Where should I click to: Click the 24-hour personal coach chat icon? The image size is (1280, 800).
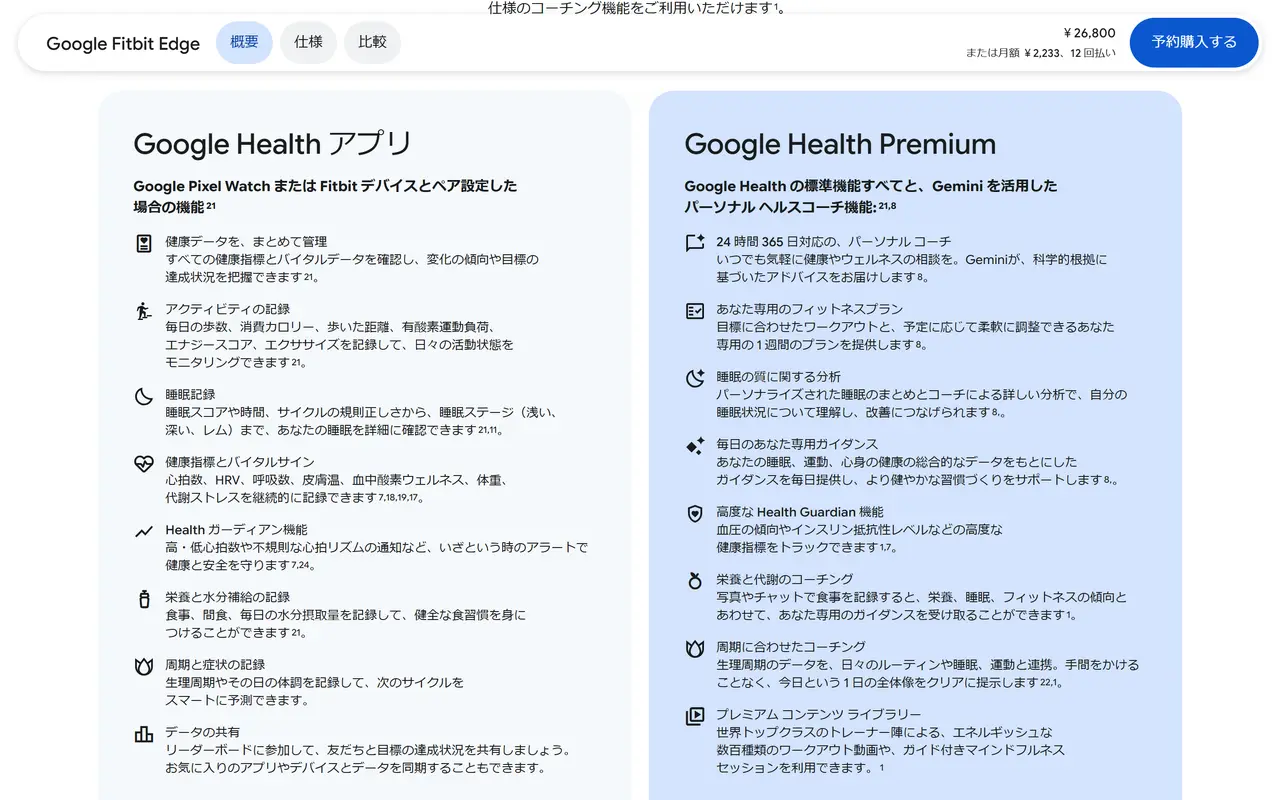(x=695, y=243)
